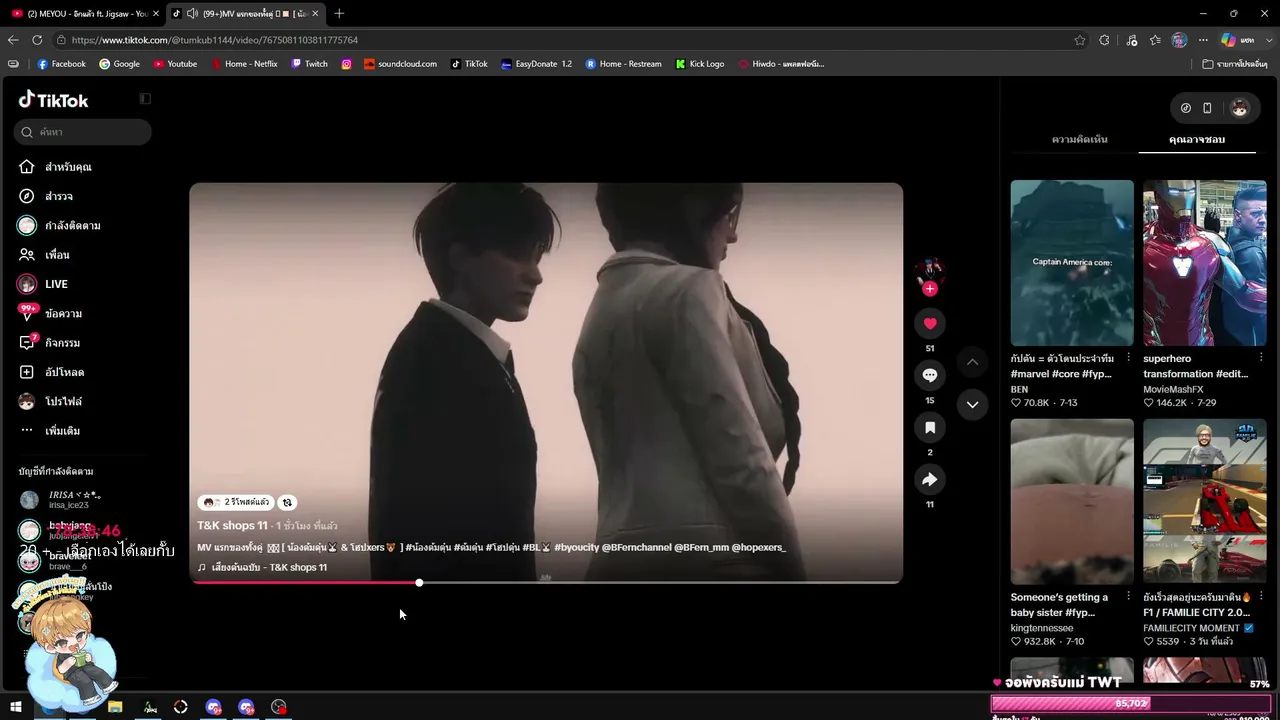This screenshot has height=720, width=1280.
Task: Open IRISA followed account
Action: pyautogui.click(x=62, y=500)
